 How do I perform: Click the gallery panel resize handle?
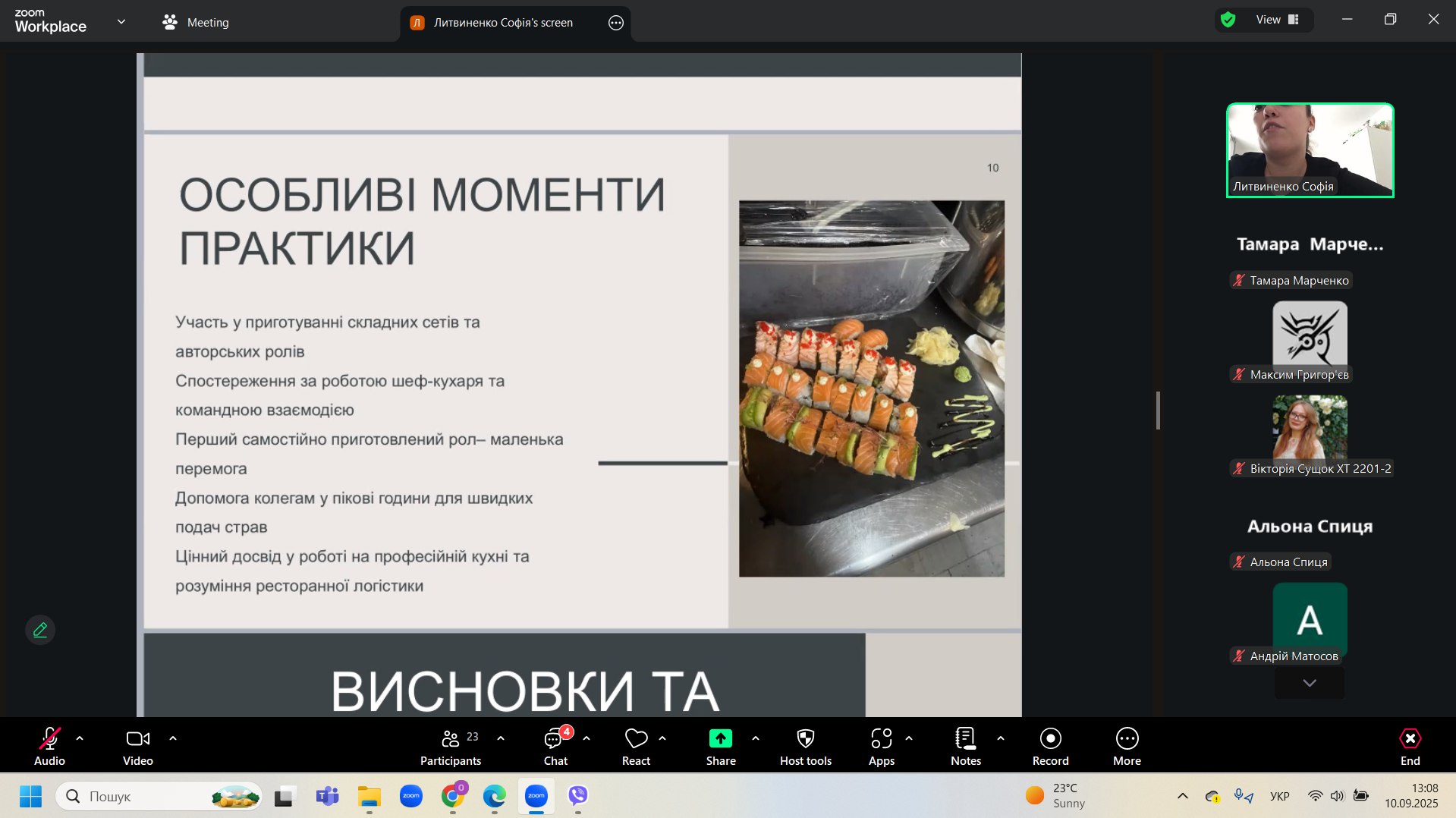tap(1158, 411)
